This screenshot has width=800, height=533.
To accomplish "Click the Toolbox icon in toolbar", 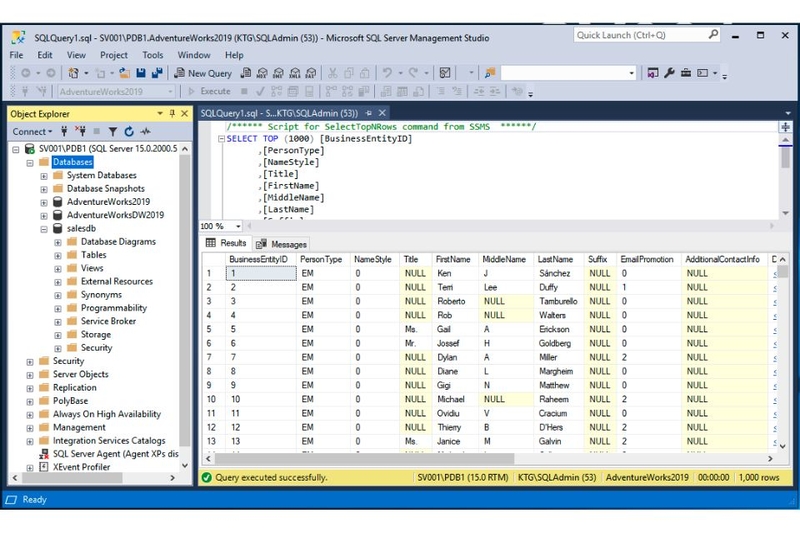I will [x=686, y=73].
